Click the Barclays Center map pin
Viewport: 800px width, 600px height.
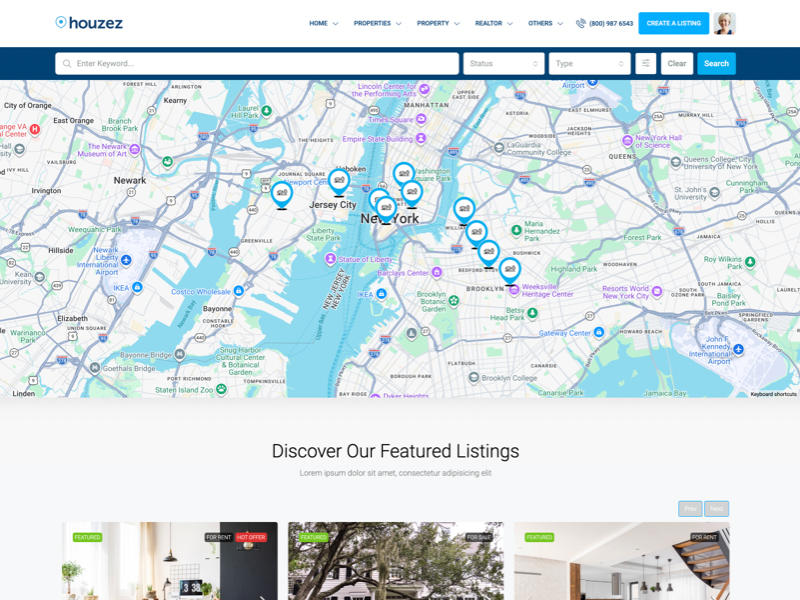coord(437,273)
